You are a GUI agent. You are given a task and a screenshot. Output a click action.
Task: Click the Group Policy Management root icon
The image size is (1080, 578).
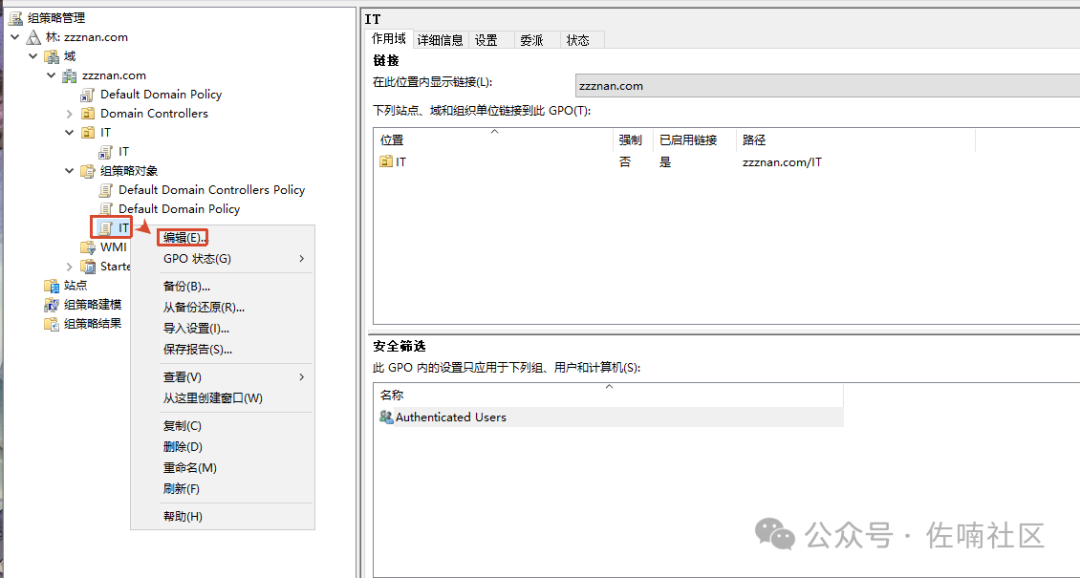[x=15, y=18]
